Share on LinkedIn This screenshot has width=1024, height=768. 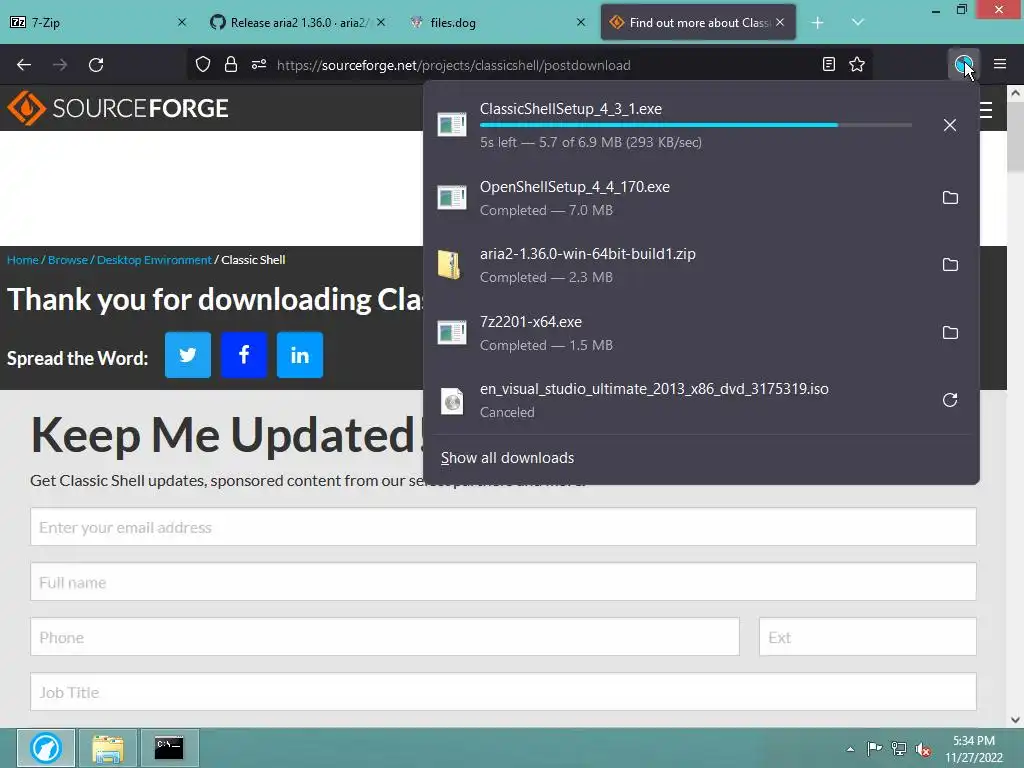coord(300,355)
